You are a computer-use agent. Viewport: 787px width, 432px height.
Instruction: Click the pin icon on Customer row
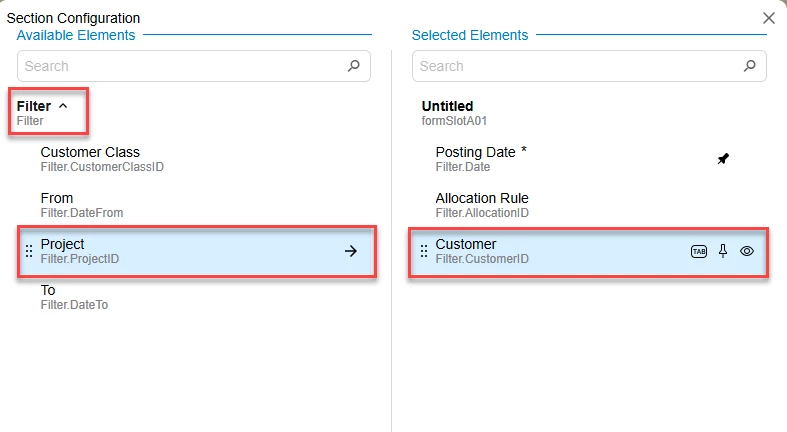tap(723, 251)
